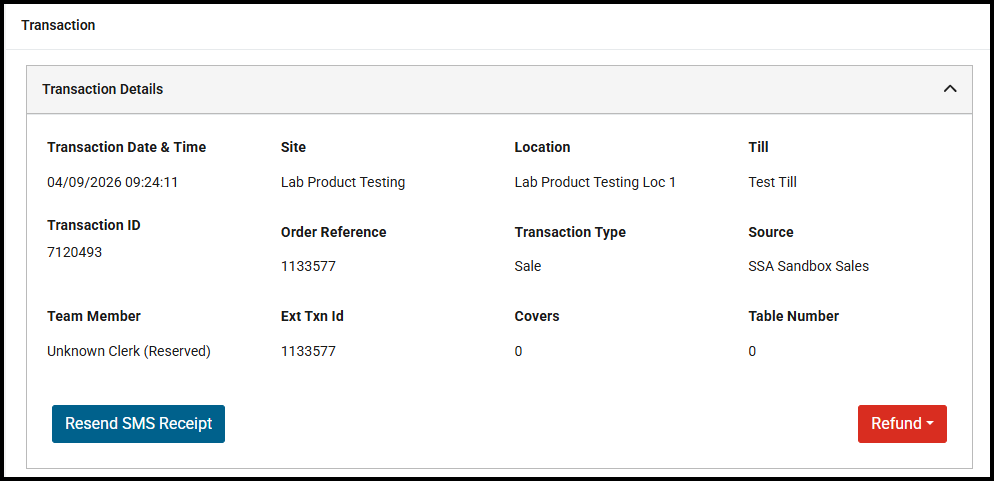Click the Test Till value
Screen dimensions: 994x481
point(772,182)
